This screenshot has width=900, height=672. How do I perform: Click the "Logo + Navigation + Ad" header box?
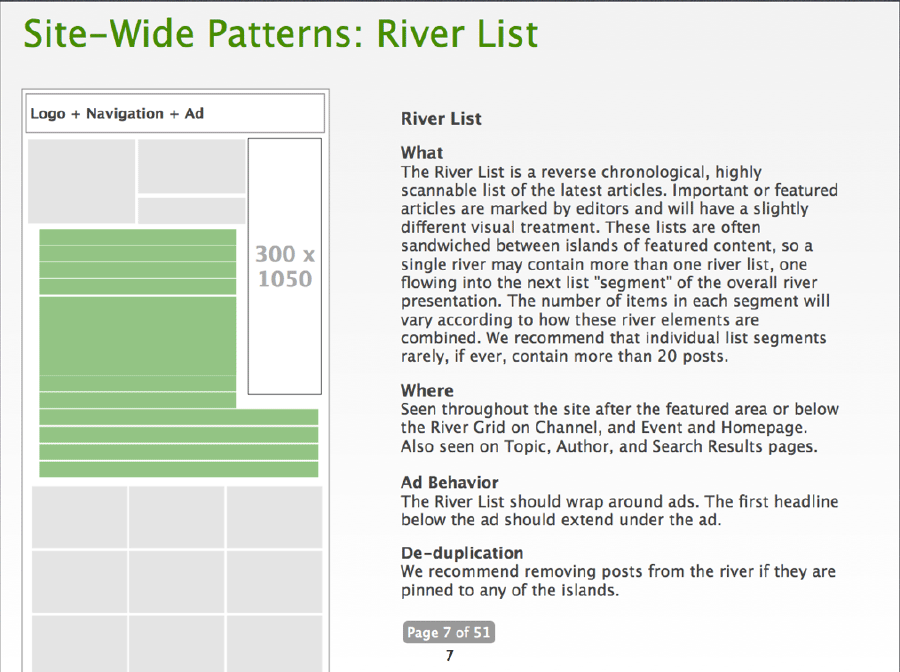click(176, 114)
